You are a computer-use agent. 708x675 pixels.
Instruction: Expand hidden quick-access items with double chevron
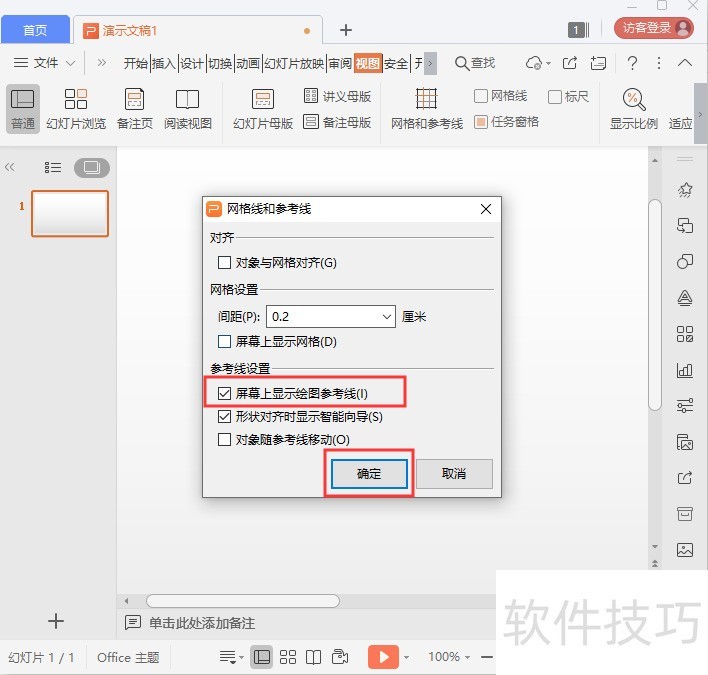[x=102, y=62]
